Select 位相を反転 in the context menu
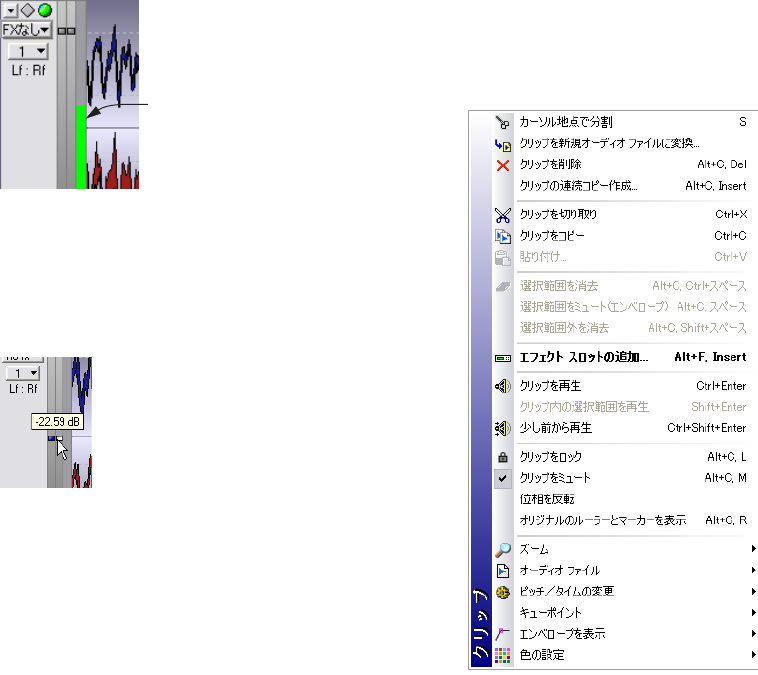Screen dimensions: 758x675 (633, 499)
